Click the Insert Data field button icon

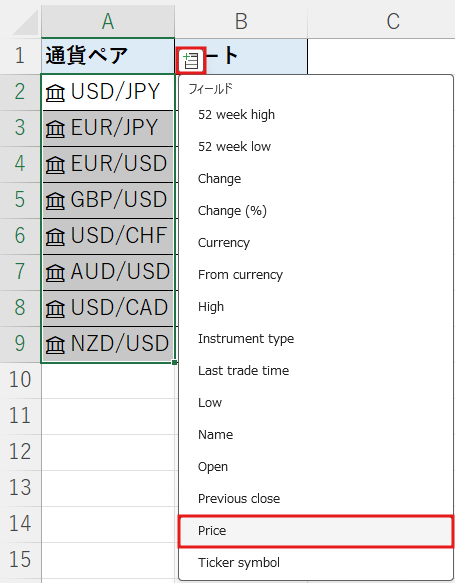(x=191, y=60)
